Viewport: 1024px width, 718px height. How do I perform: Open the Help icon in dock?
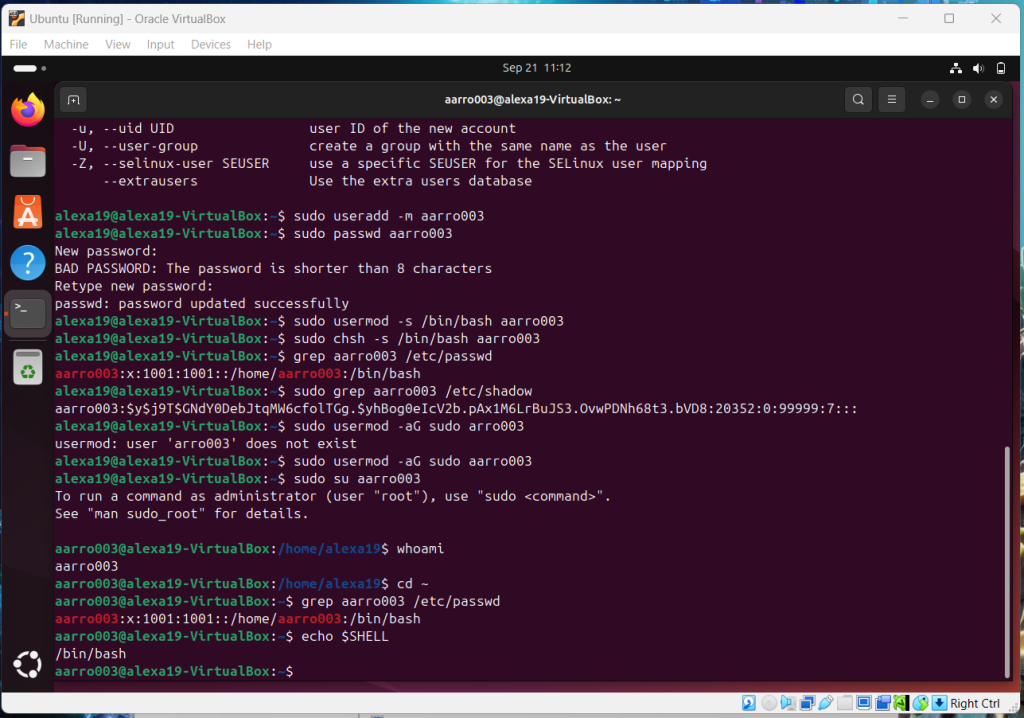[28, 263]
